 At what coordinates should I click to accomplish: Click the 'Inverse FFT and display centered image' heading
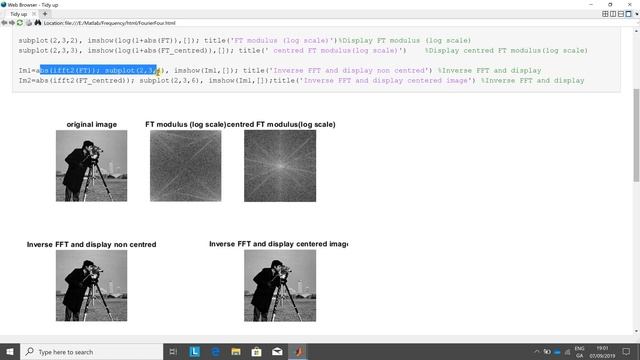[x=278, y=244]
